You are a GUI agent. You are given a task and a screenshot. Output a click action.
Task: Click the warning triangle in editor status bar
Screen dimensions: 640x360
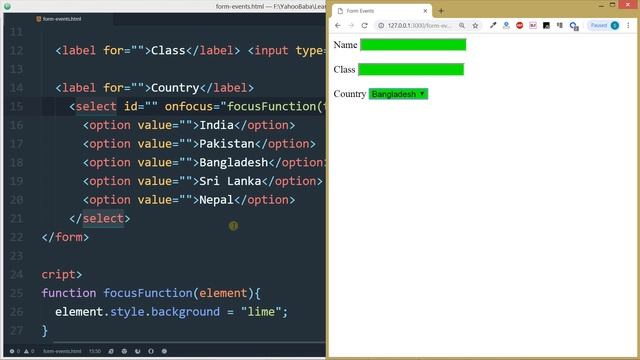point(27,351)
